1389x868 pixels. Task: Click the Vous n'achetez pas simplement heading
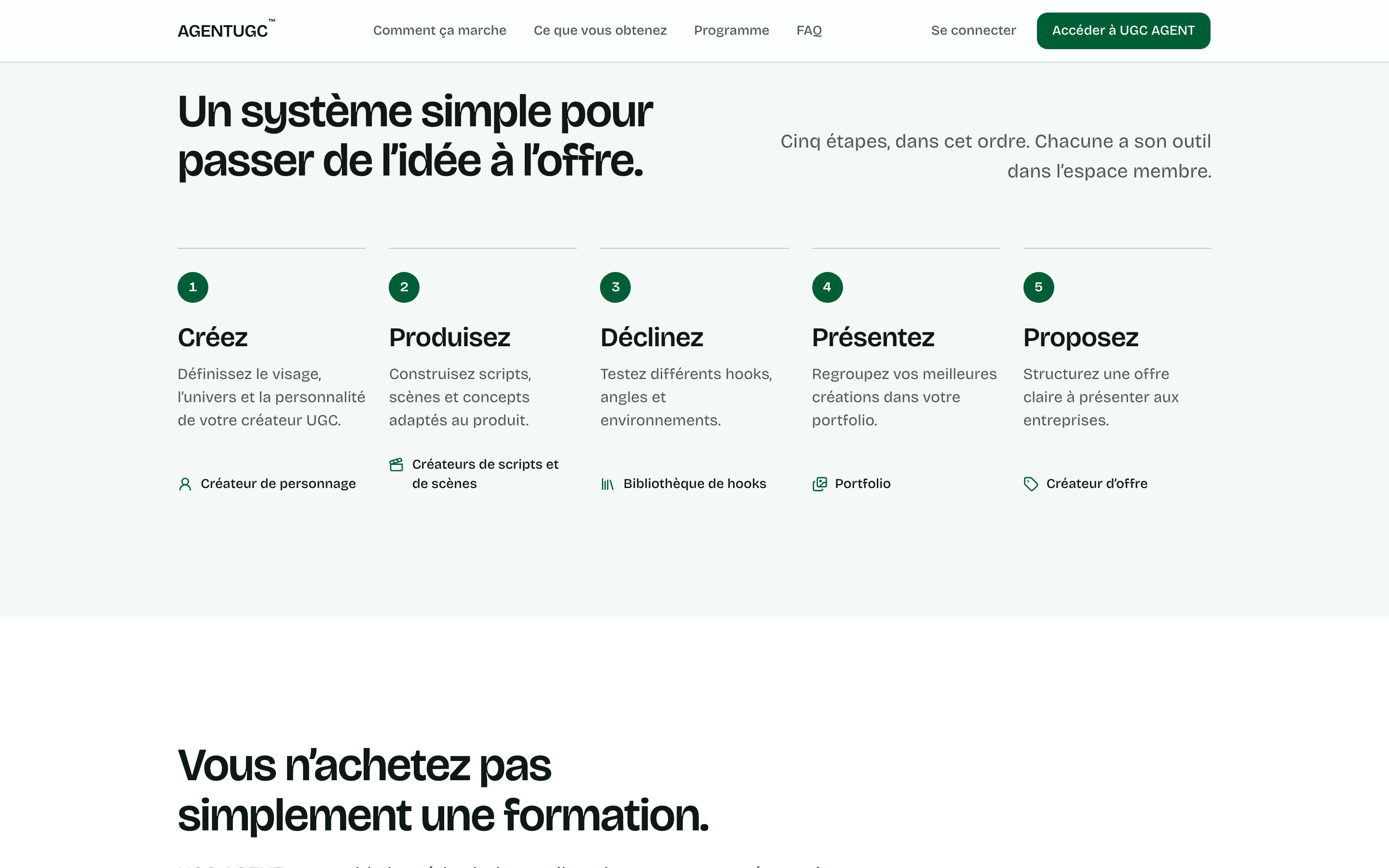coord(443,790)
